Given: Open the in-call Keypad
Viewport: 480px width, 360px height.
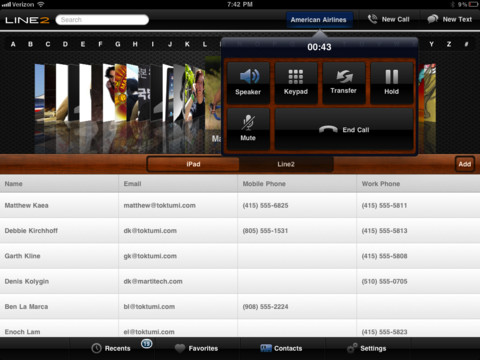Looking at the screenshot, I should tap(296, 83).
